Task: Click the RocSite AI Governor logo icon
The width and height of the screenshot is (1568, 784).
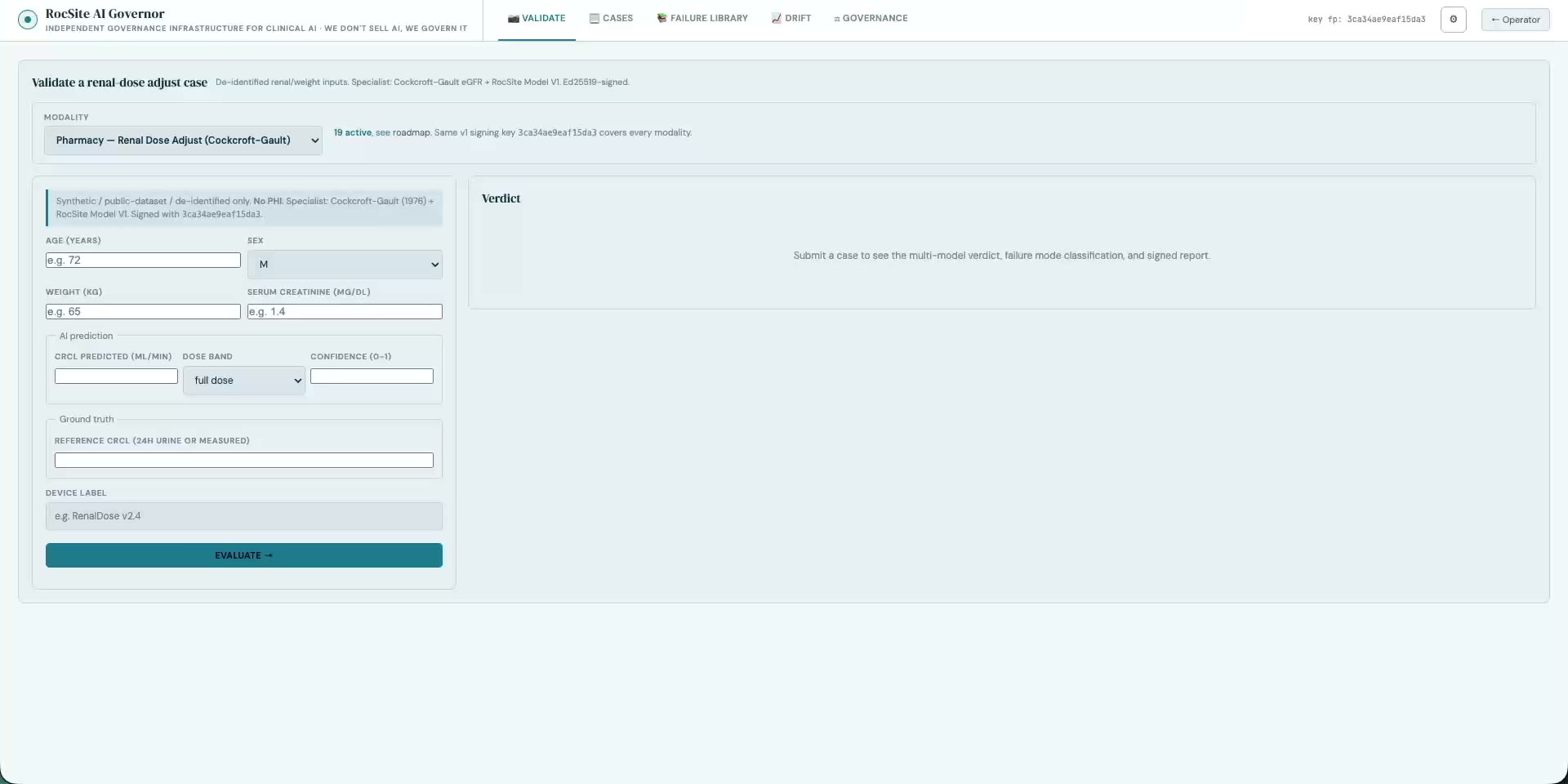Action: (x=28, y=20)
